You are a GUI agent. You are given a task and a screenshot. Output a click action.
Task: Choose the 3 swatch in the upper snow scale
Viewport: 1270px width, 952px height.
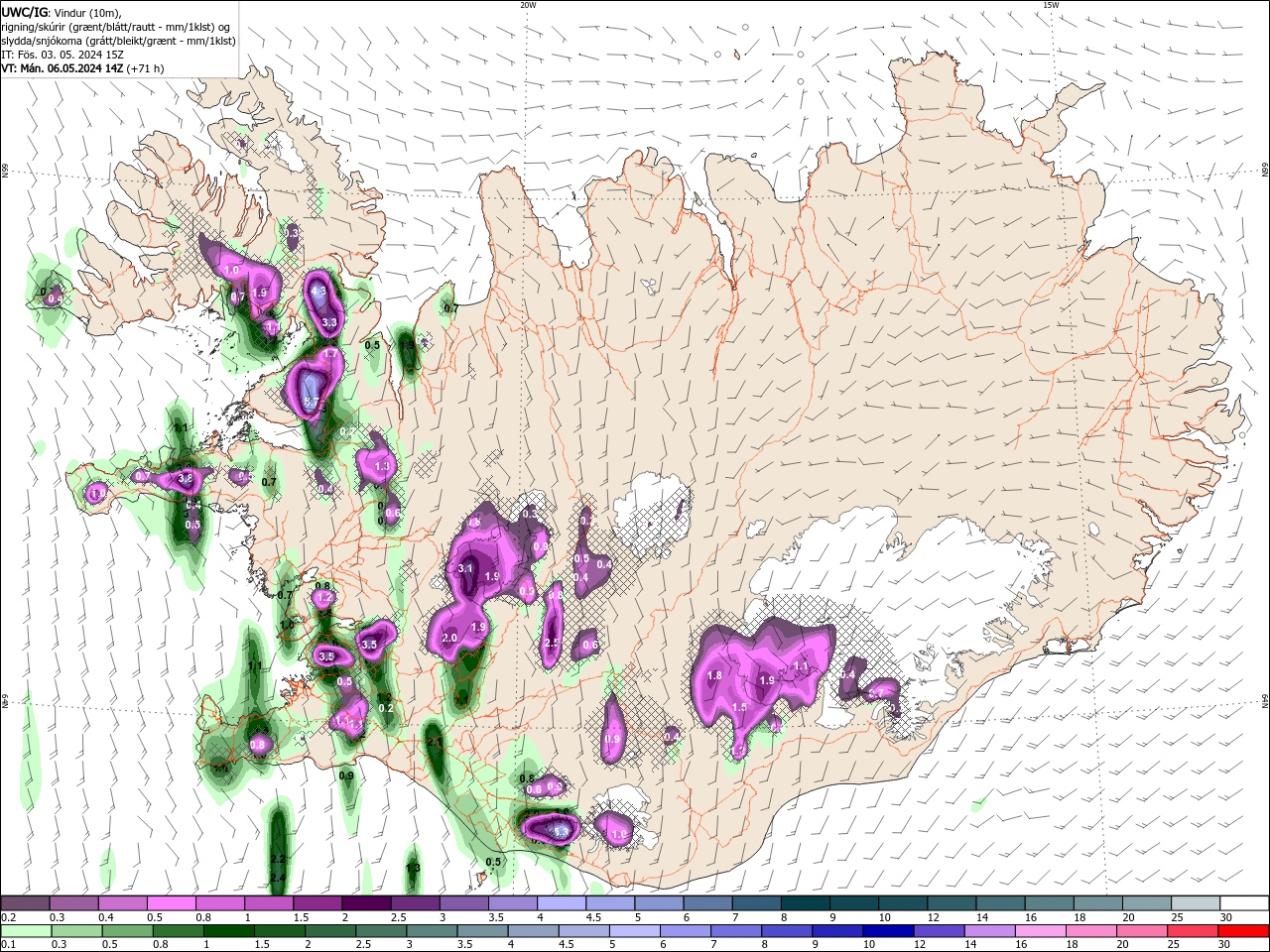(x=463, y=903)
